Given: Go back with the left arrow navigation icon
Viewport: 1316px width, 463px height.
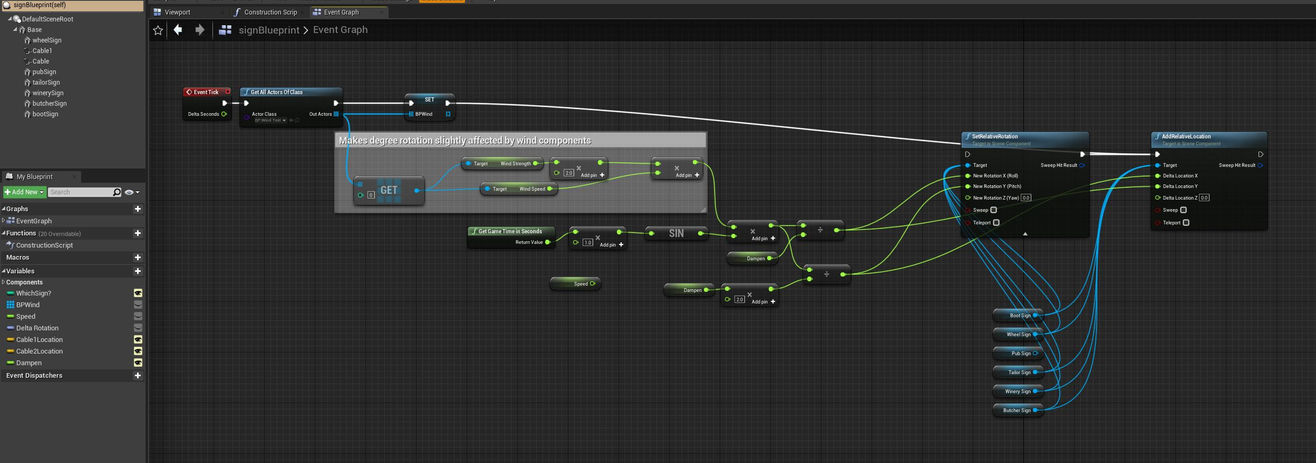Looking at the screenshot, I should 178,30.
